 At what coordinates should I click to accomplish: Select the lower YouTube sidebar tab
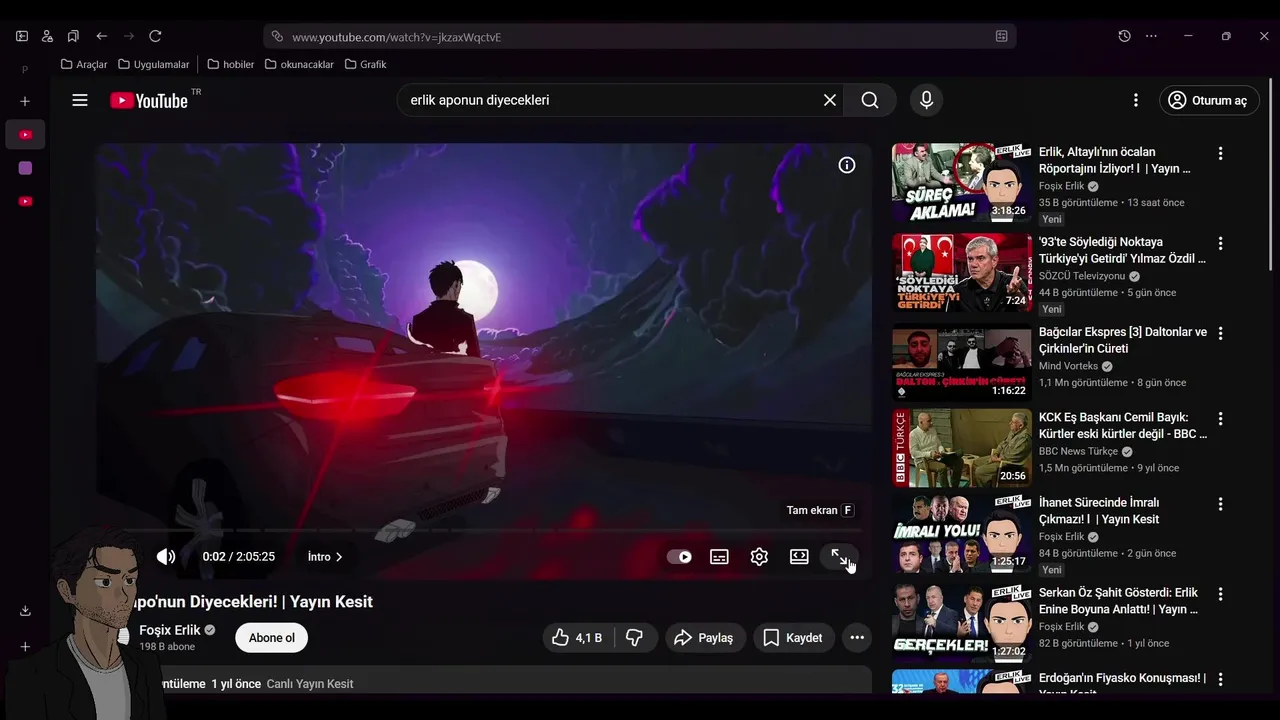coord(25,201)
